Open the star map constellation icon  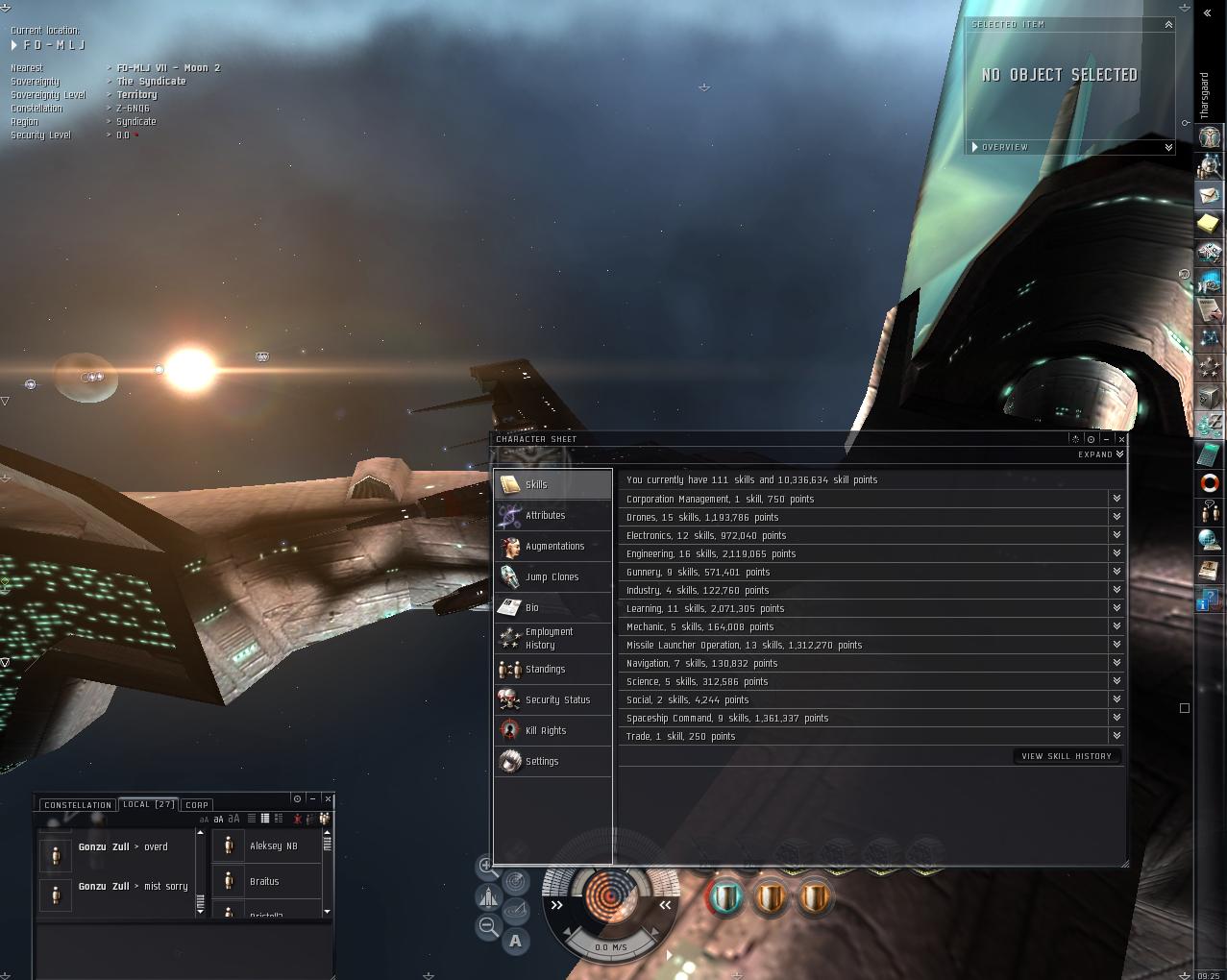[x=1210, y=338]
